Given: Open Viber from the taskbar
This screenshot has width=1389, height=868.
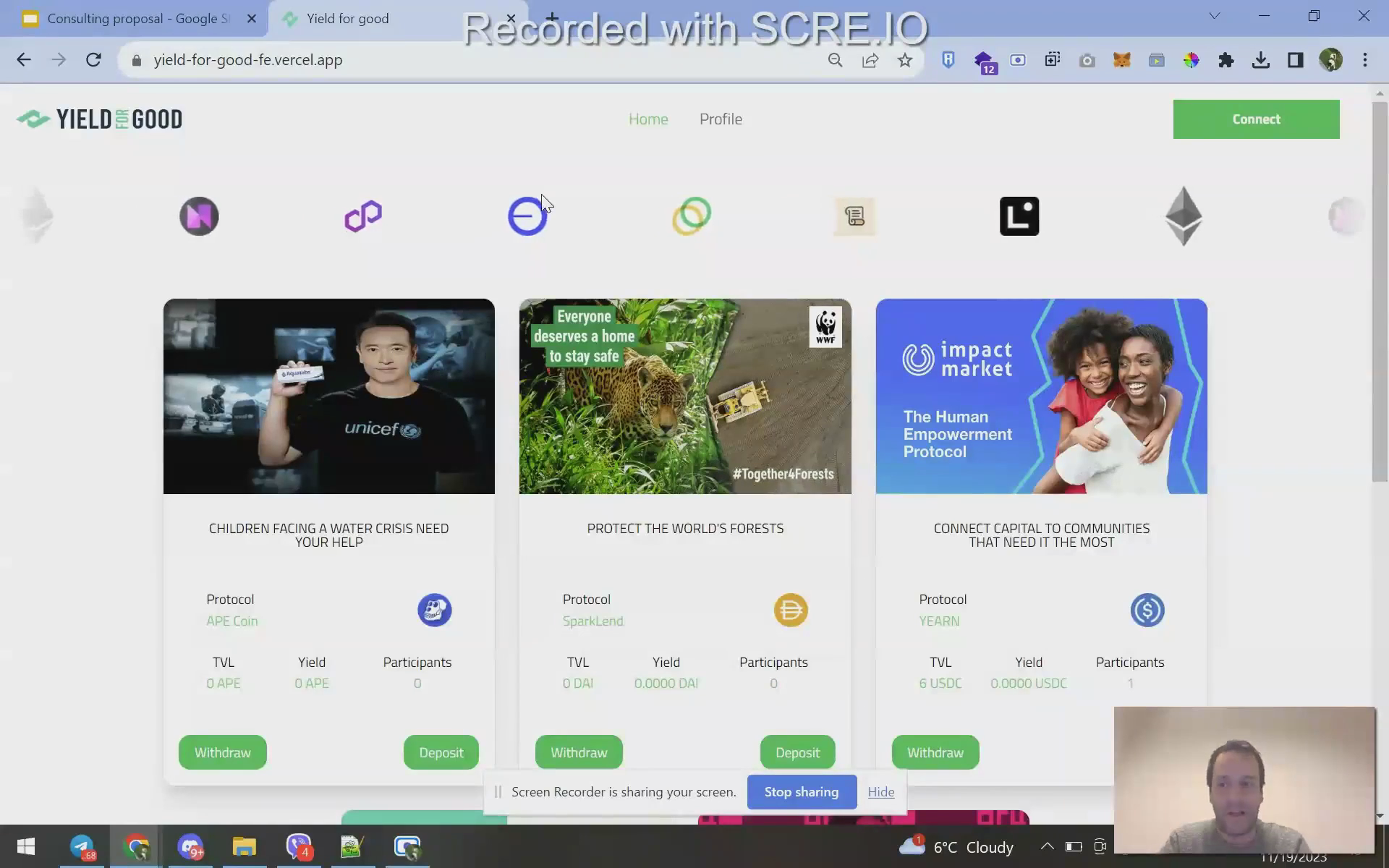Looking at the screenshot, I should click(299, 846).
